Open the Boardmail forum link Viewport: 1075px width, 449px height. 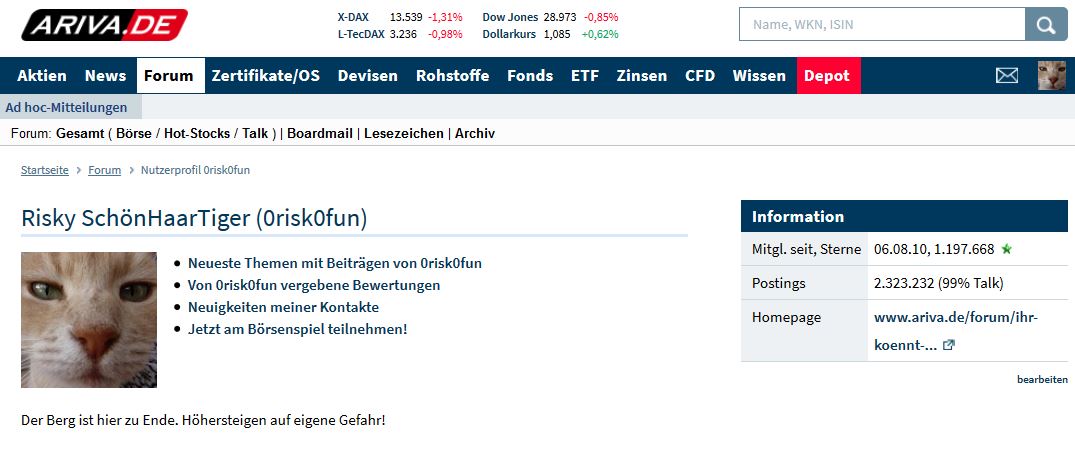point(319,134)
